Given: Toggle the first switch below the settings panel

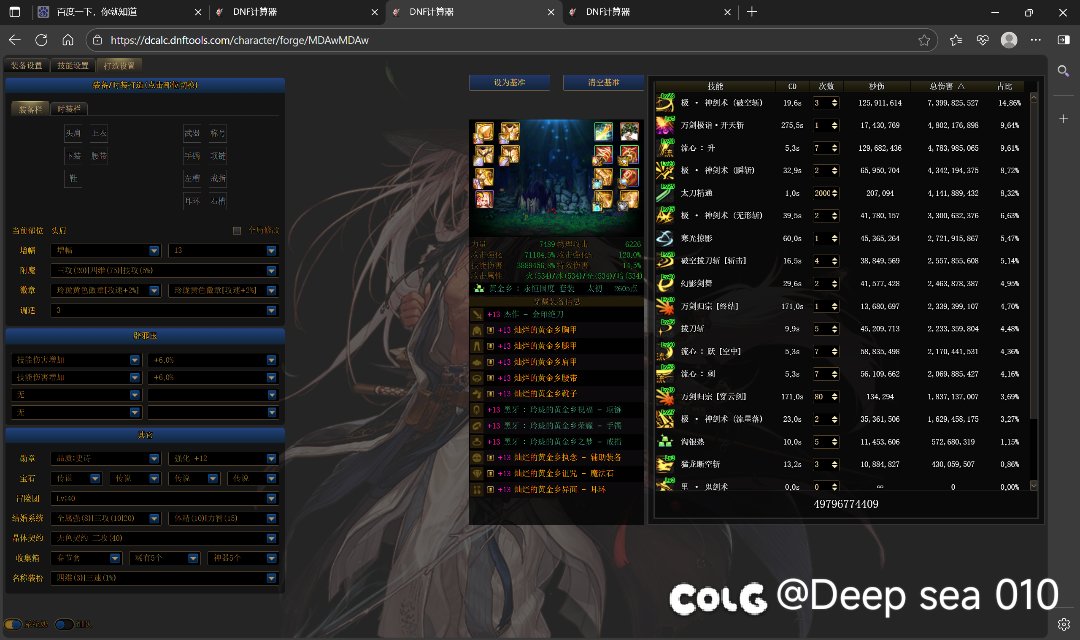Looking at the screenshot, I should click(14, 624).
